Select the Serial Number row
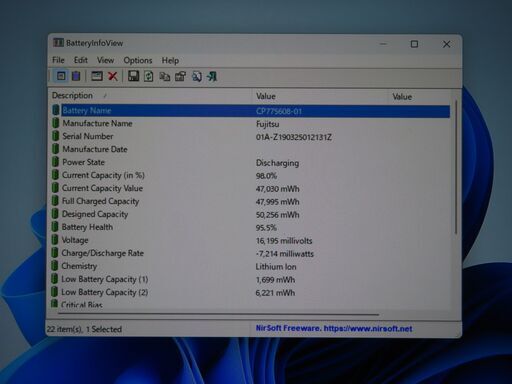 (x=251, y=137)
